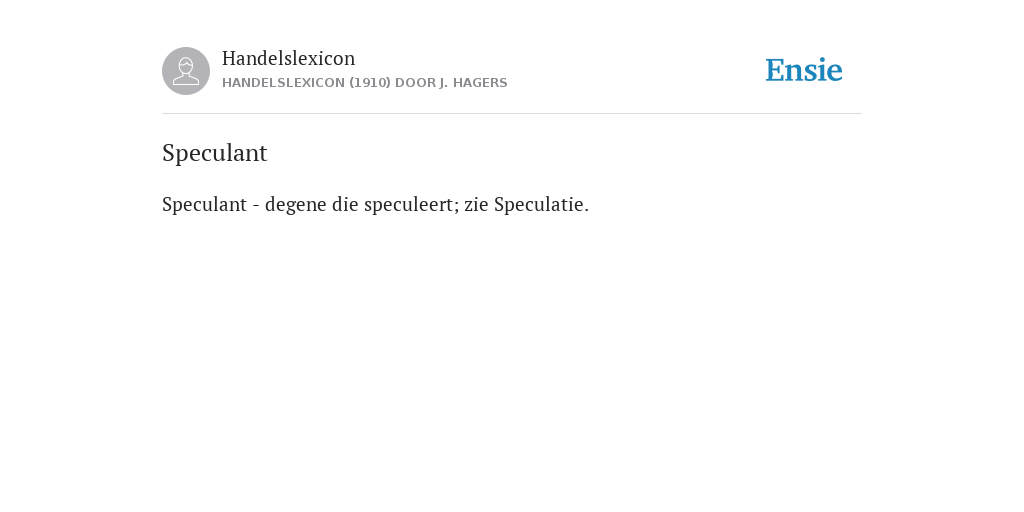Click the Handelslexicon (1910) subtitle line
Screen dimensions: 1024x512
click(x=364, y=83)
